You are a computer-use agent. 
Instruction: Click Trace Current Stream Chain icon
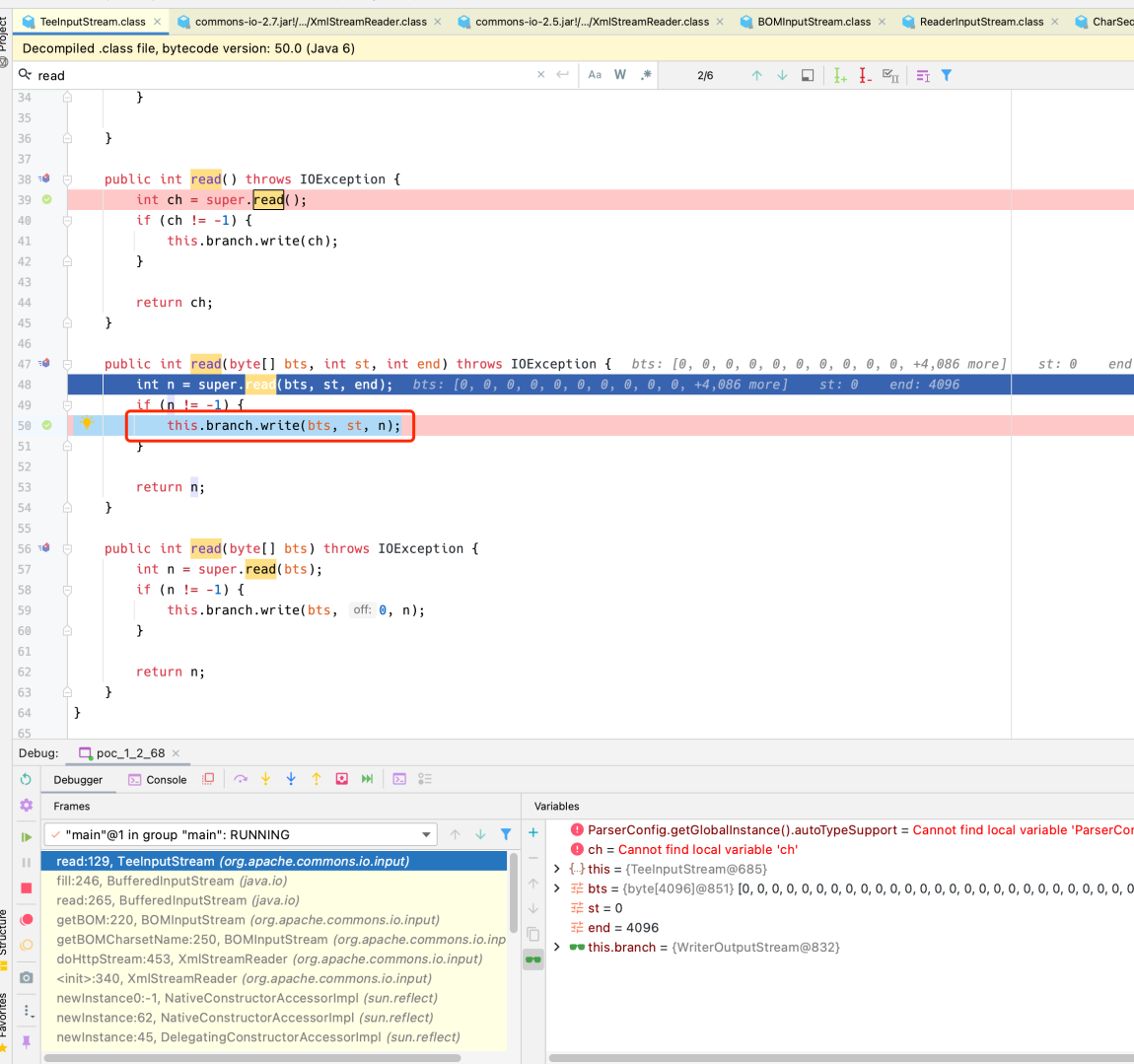425,779
